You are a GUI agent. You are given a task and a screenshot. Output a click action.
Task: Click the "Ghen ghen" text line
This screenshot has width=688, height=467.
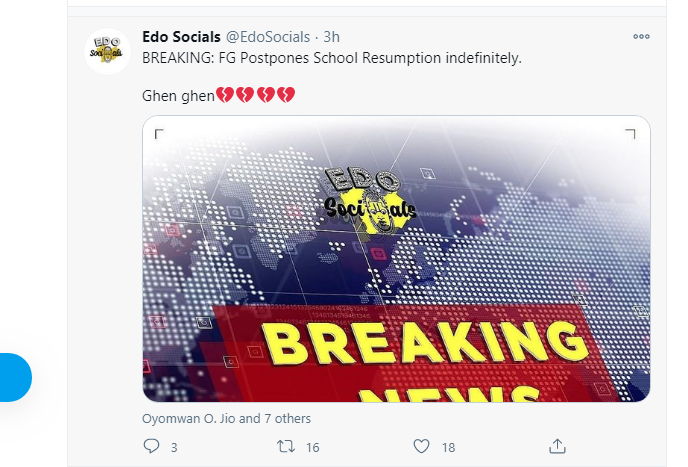click(178, 95)
